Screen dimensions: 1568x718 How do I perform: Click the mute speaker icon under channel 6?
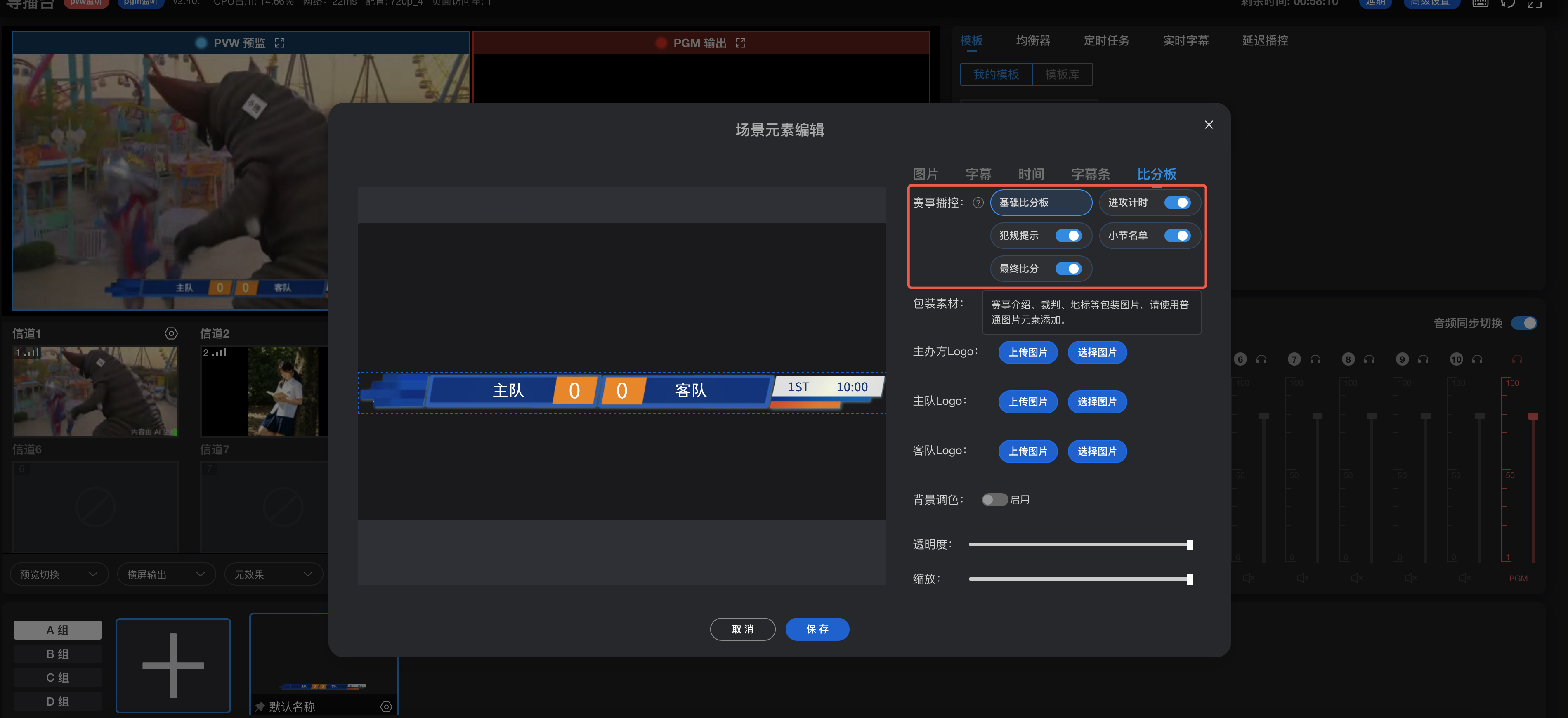pos(1248,578)
